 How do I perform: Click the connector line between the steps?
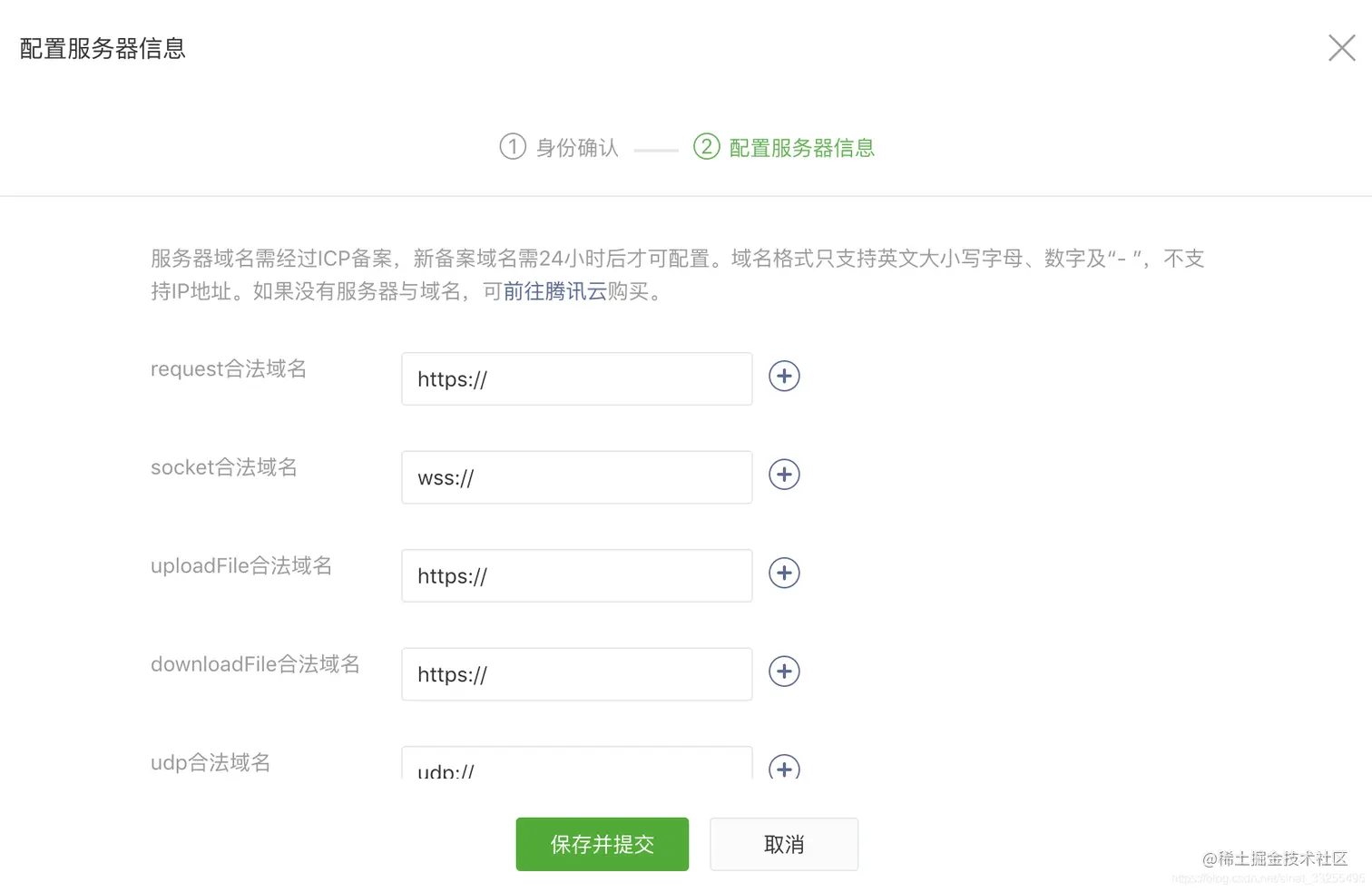(656, 147)
